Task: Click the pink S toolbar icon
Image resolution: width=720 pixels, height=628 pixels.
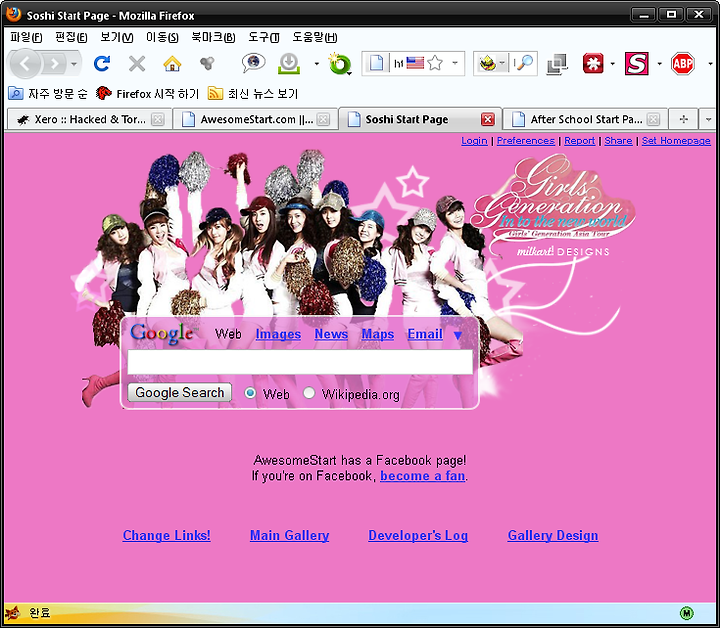Action: click(636, 63)
